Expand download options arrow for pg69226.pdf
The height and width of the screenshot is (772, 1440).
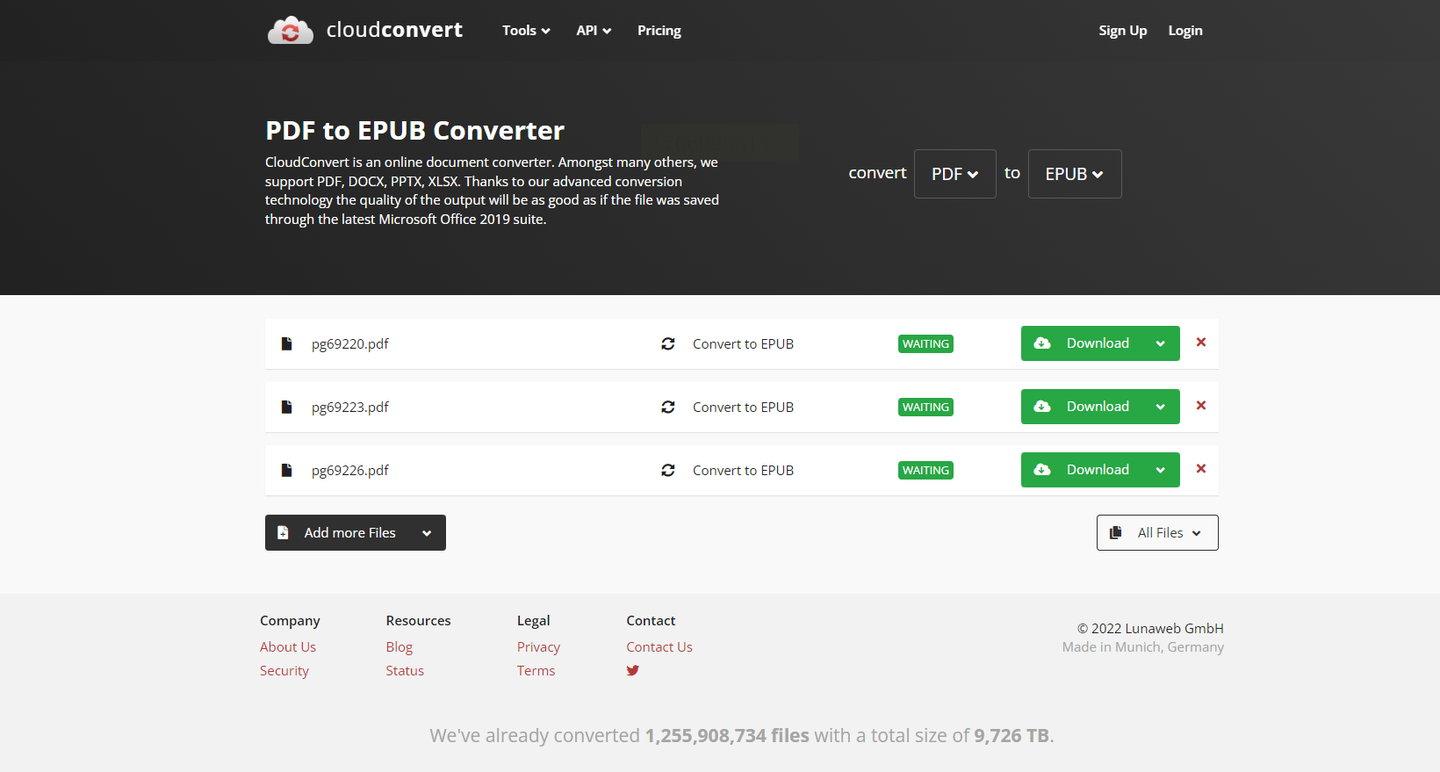pyautogui.click(x=1161, y=469)
